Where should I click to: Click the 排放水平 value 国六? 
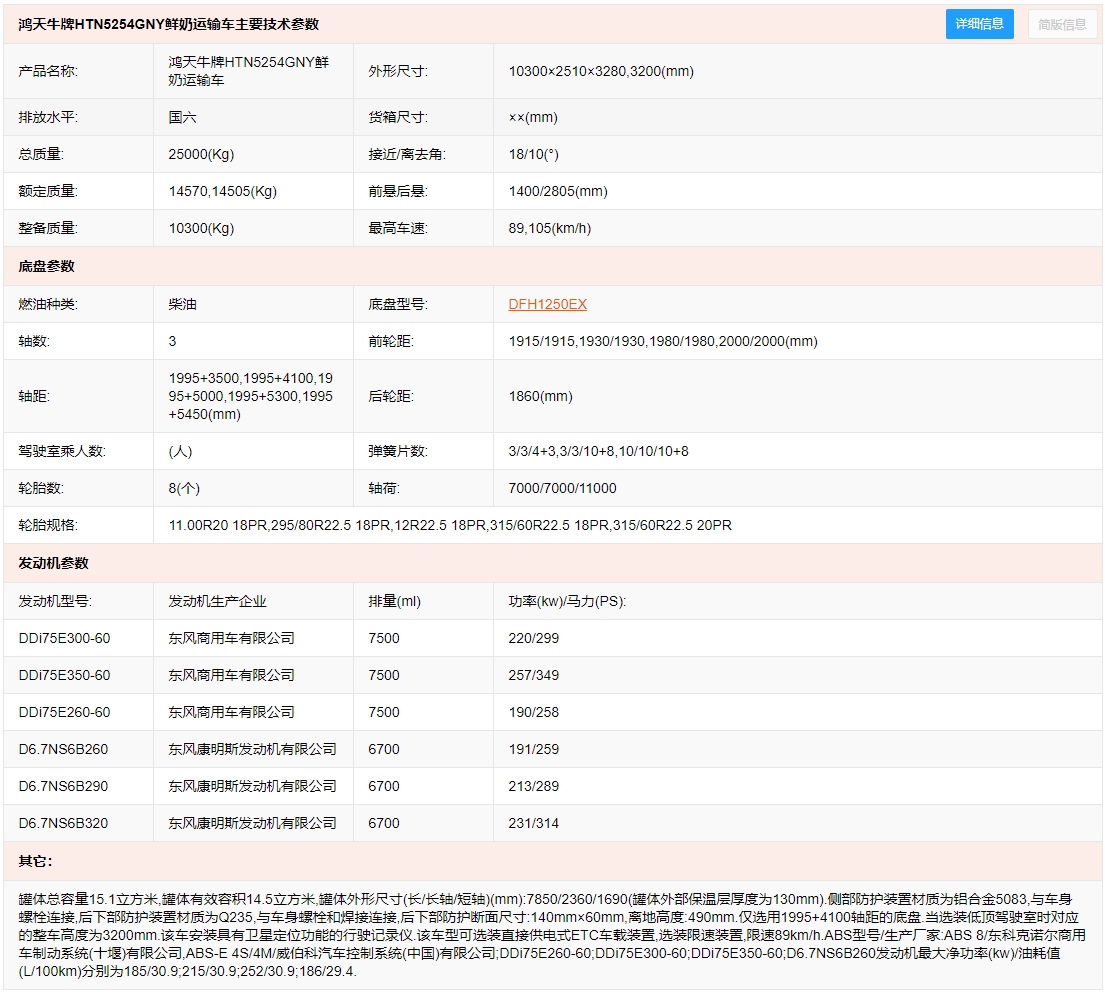click(x=183, y=117)
